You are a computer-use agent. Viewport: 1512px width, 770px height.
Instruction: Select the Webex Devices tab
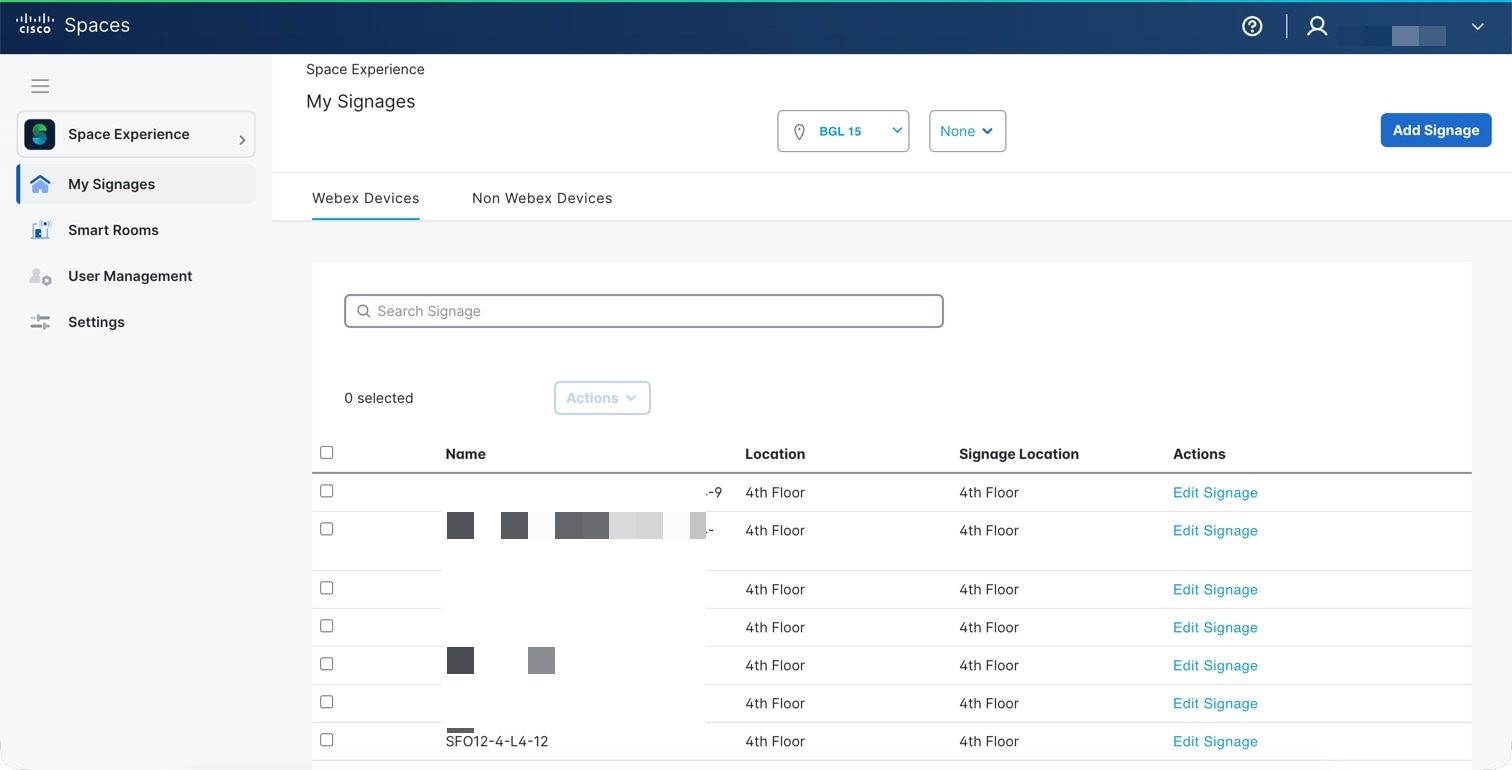tap(365, 198)
